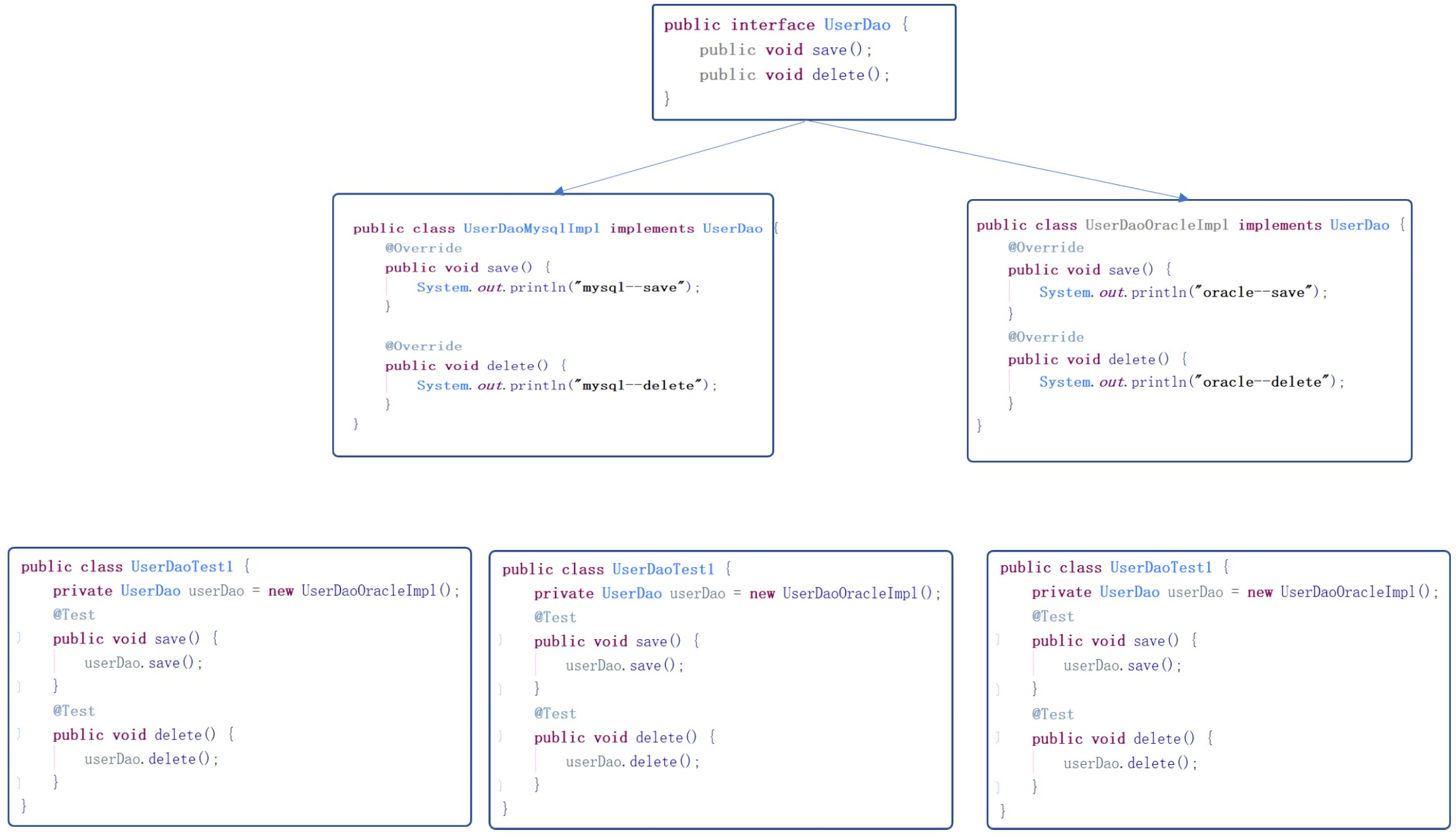Image resolution: width=1456 pixels, height=837 pixels.
Task: Select UserDaoOracleImpl in its class declaration
Action: tap(1156, 225)
